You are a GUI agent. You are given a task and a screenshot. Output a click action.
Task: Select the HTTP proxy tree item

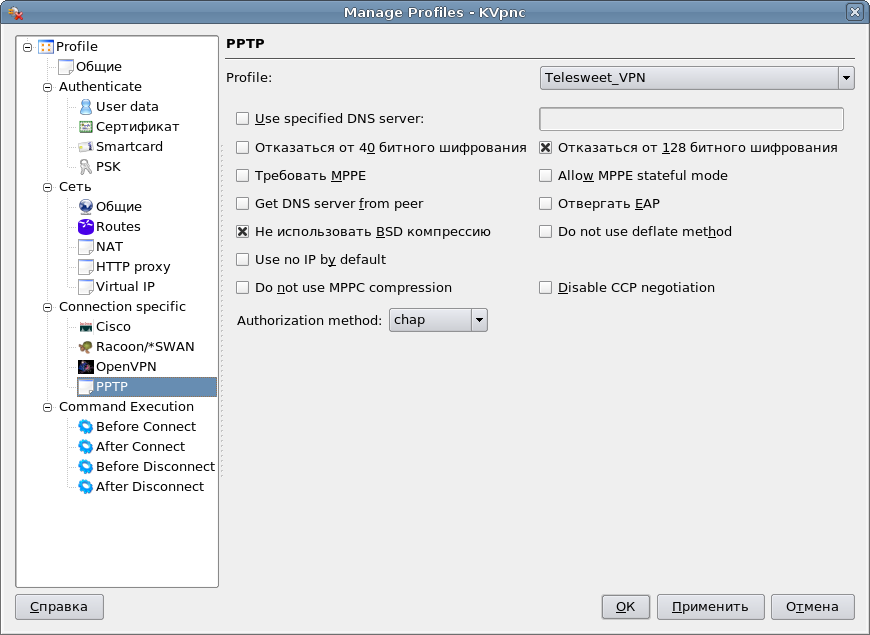coord(132,267)
